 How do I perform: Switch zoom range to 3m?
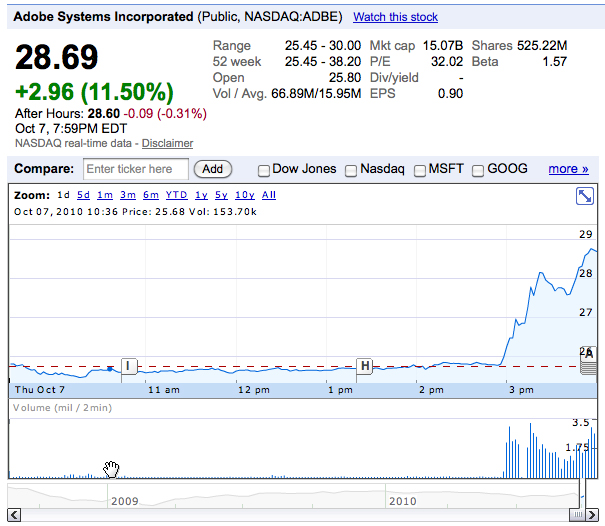(x=128, y=195)
